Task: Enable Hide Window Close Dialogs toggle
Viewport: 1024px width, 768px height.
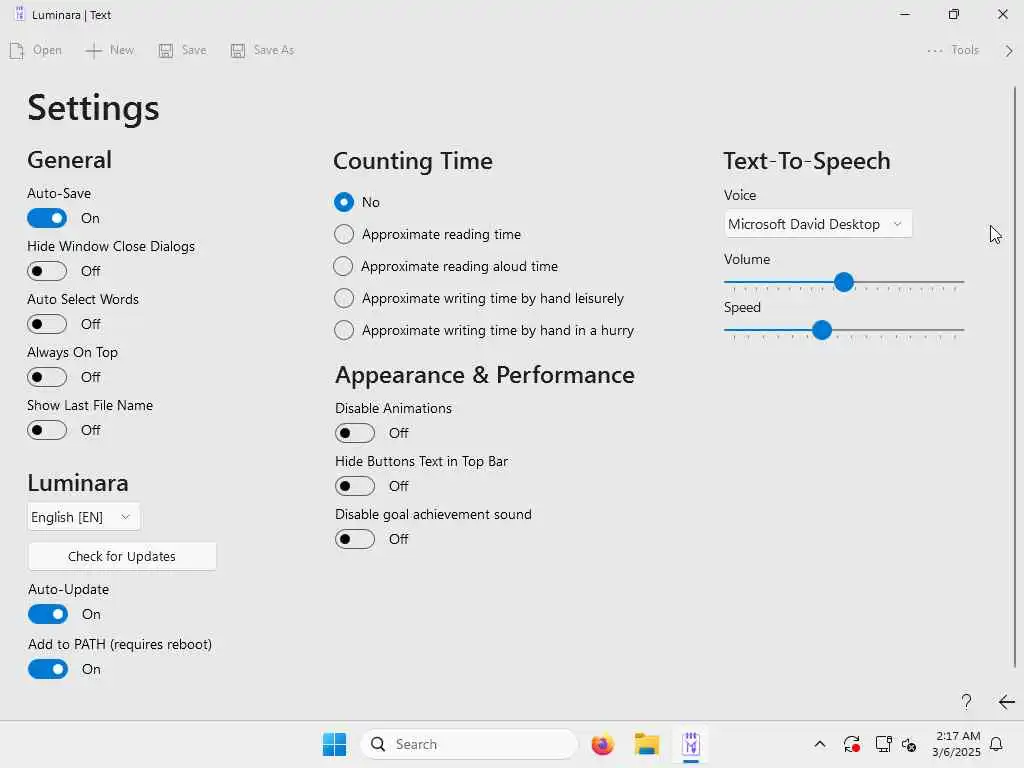Action: 47,271
